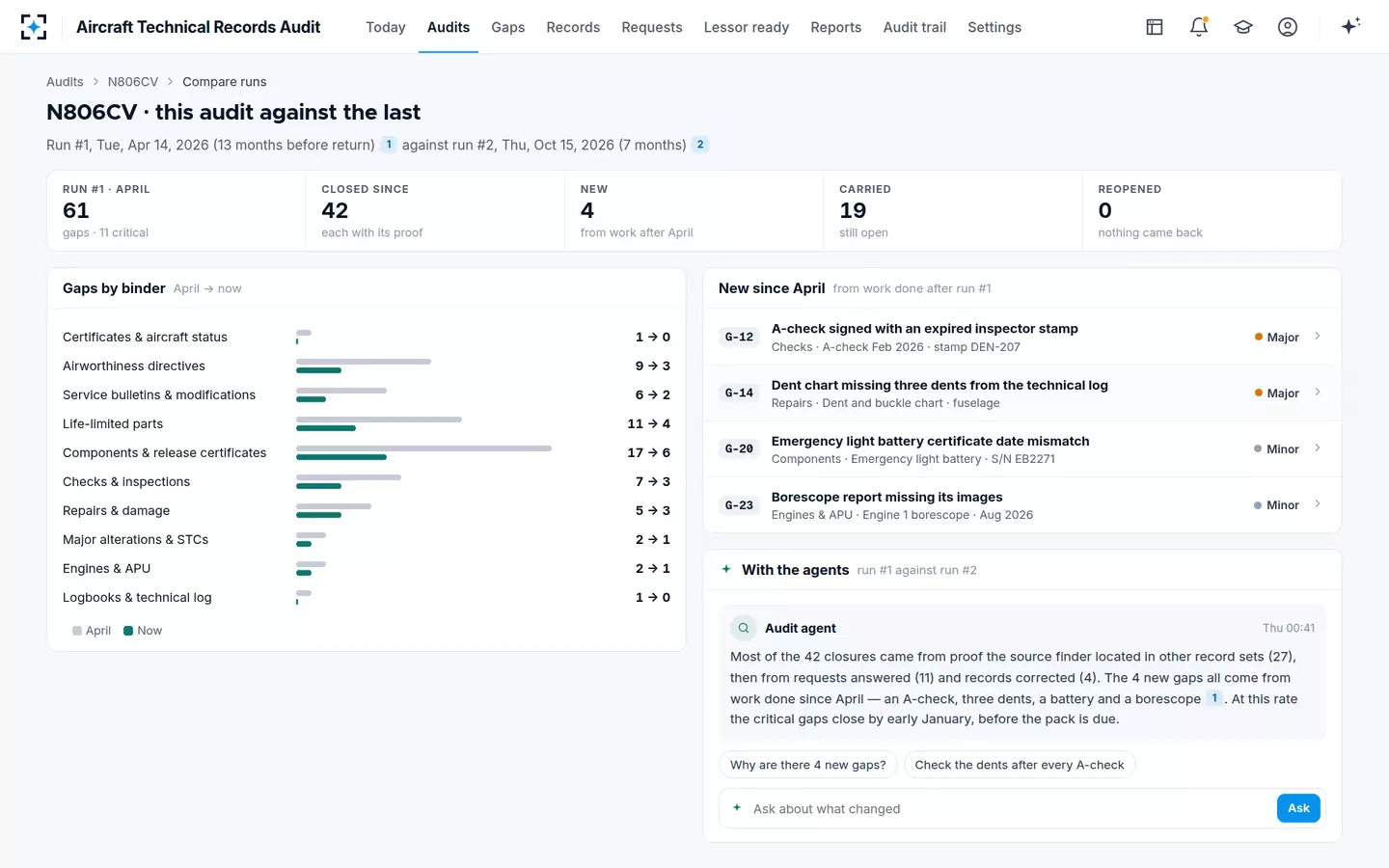Viewport: 1389px width, 868px height.
Task: Go to N806CV breadcrumb link
Action: [x=133, y=82]
